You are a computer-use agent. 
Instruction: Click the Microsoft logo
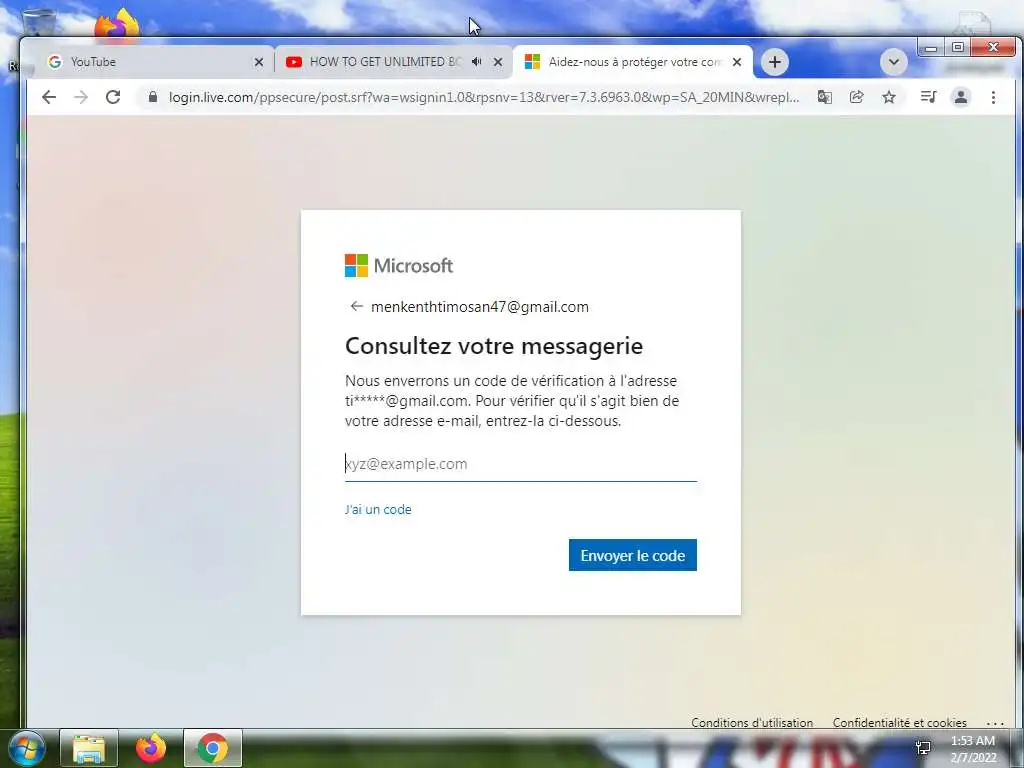[398, 266]
